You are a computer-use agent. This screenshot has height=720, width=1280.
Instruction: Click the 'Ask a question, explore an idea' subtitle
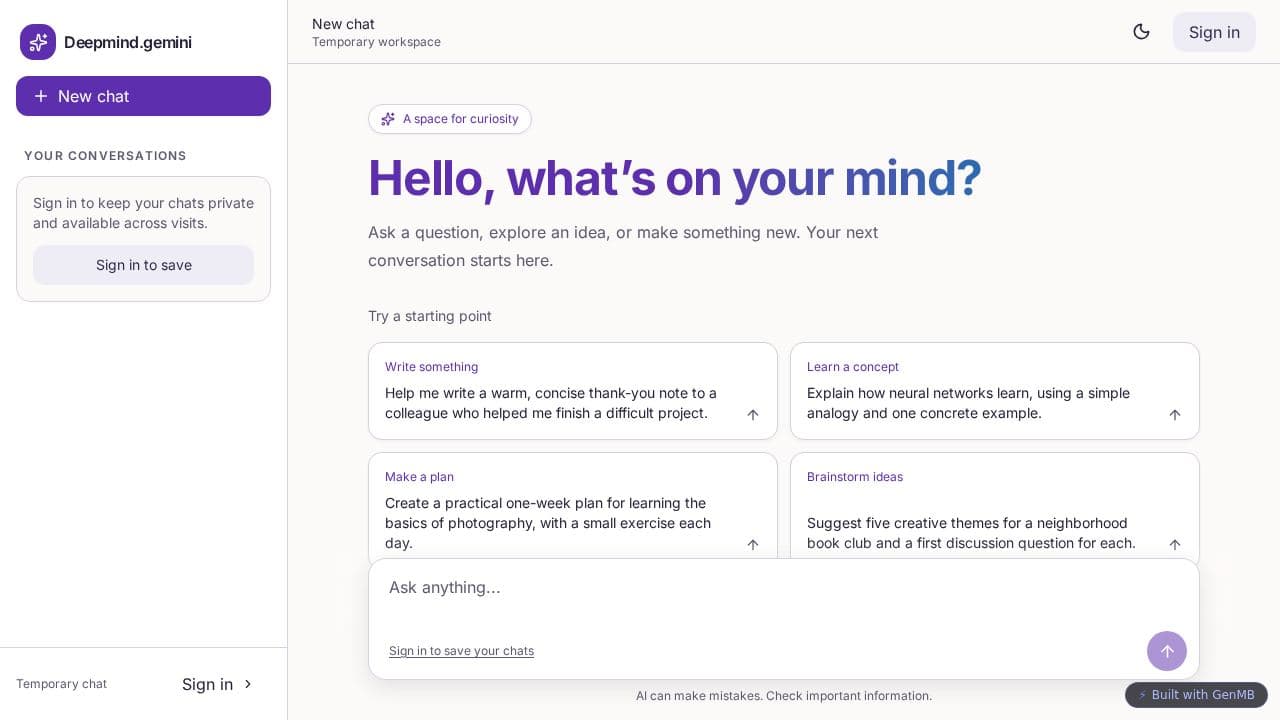click(x=623, y=247)
